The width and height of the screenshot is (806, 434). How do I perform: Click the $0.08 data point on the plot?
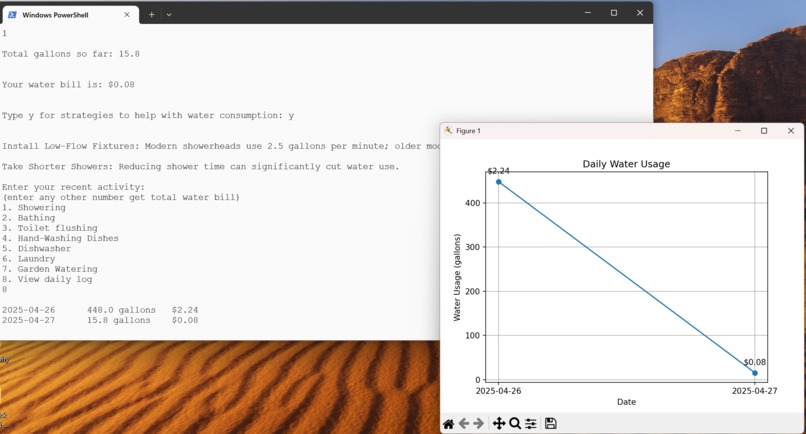click(x=755, y=373)
